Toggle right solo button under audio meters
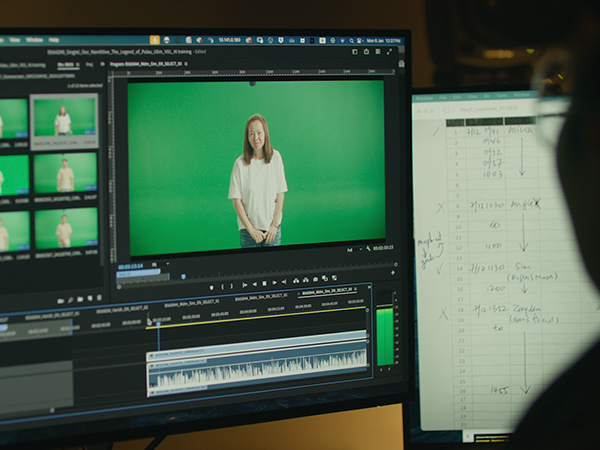Image resolution: width=600 pixels, height=450 pixels. tap(390, 369)
